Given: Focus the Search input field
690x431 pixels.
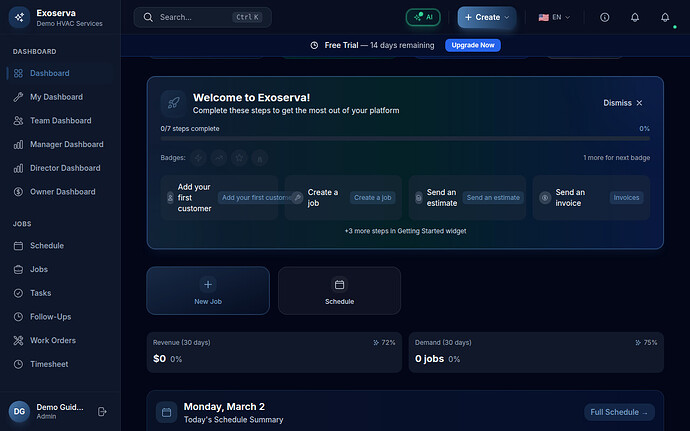Looking at the screenshot, I should [x=200, y=17].
